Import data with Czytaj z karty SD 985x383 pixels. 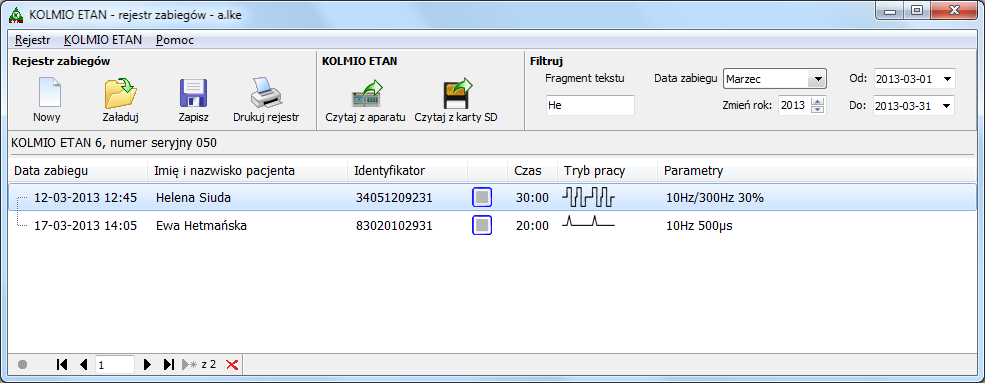(x=456, y=99)
